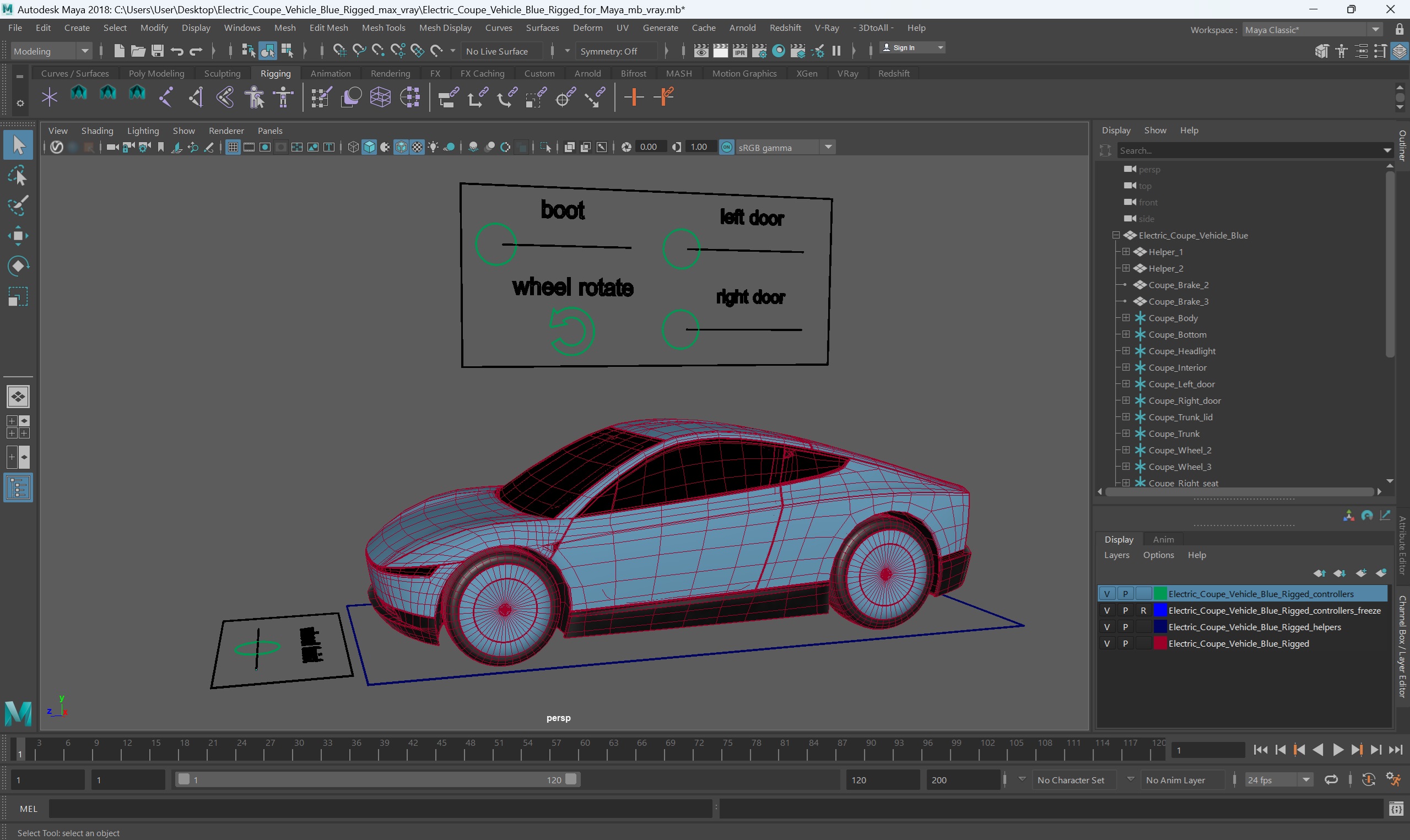Collapse the Electric_Coupe_Vehicle_Blue group
This screenshot has width=1410, height=840.
pos(1116,235)
